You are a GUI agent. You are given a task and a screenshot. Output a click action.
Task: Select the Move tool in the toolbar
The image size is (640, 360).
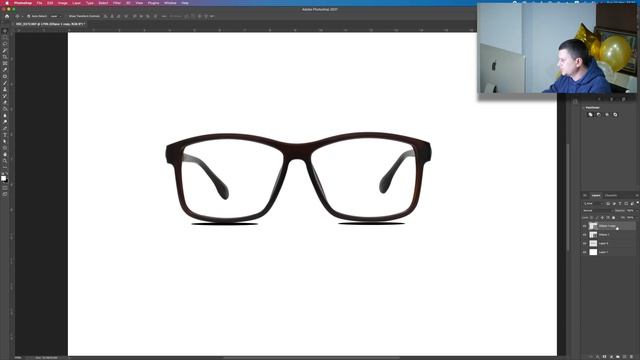pyautogui.click(x=5, y=31)
